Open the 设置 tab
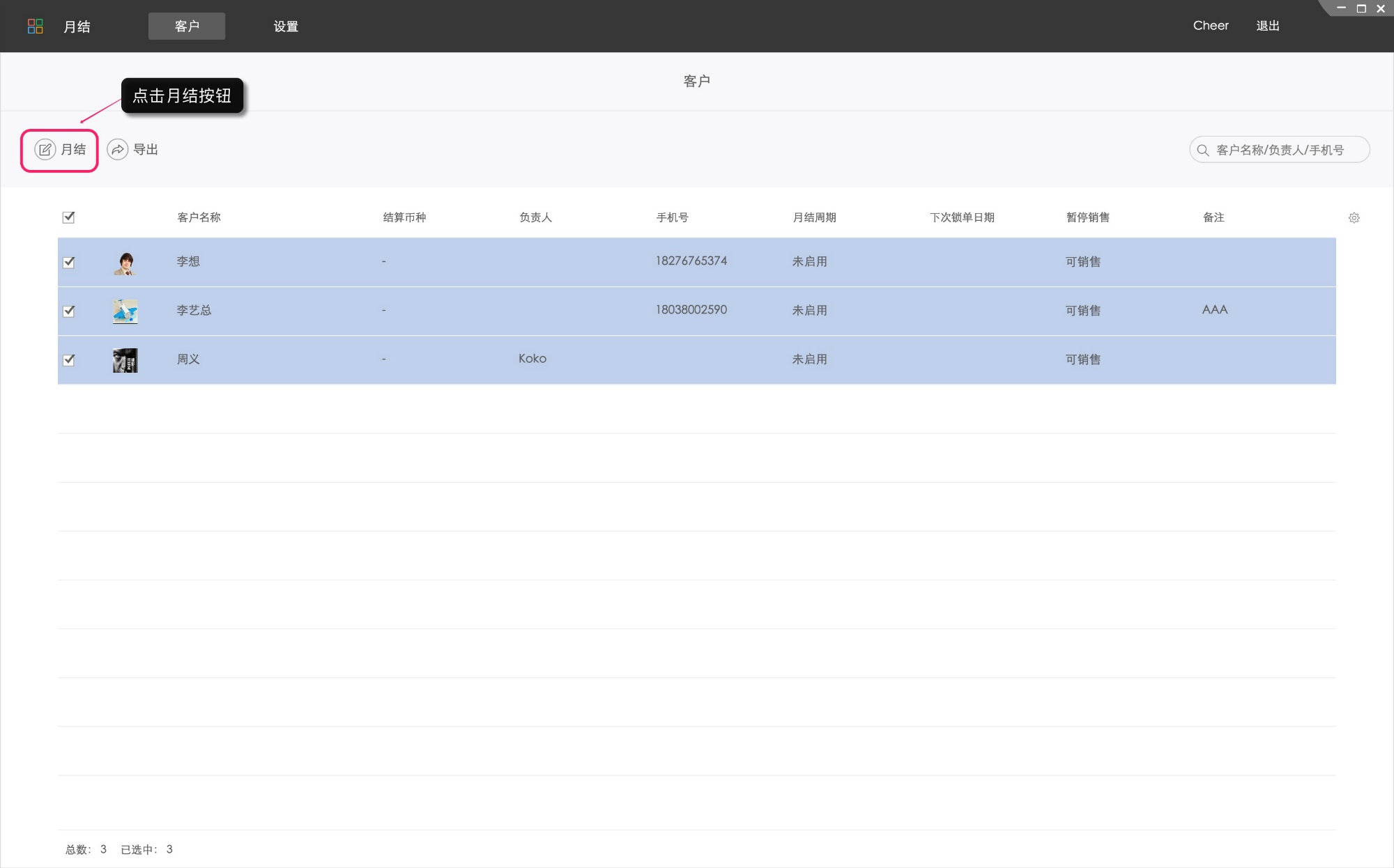This screenshot has width=1394, height=868. [x=286, y=26]
